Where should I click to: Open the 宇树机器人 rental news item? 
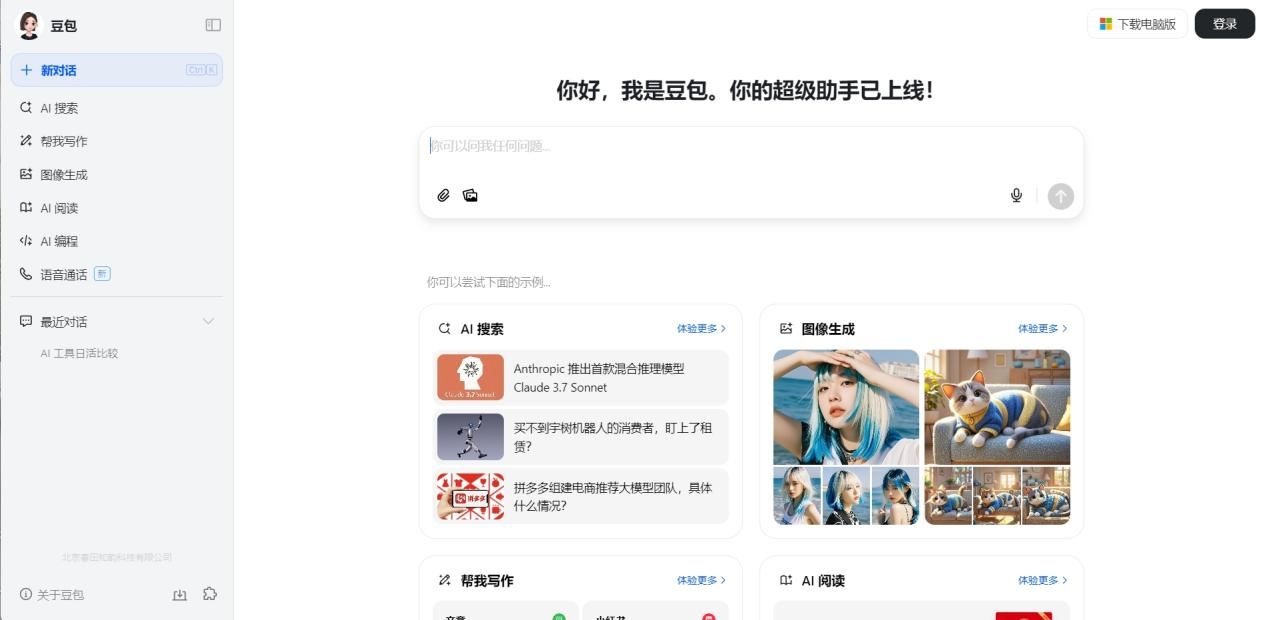[x=581, y=437]
